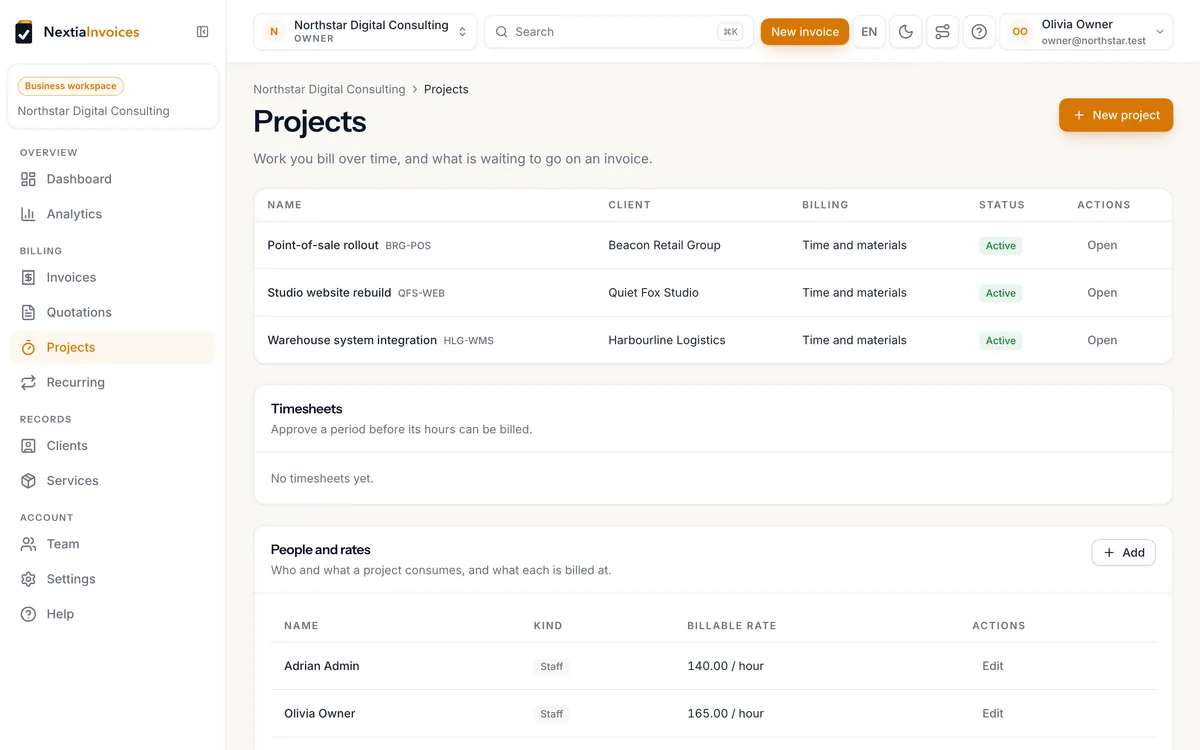Open Team in the Account section
This screenshot has height=750, width=1200.
tap(113, 544)
